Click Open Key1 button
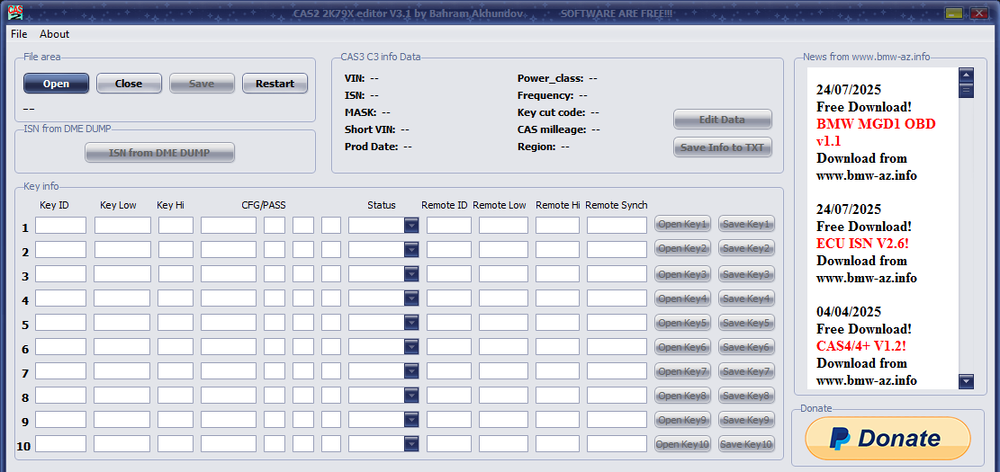Screen dimensions: 1000x472 pos(682,224)
